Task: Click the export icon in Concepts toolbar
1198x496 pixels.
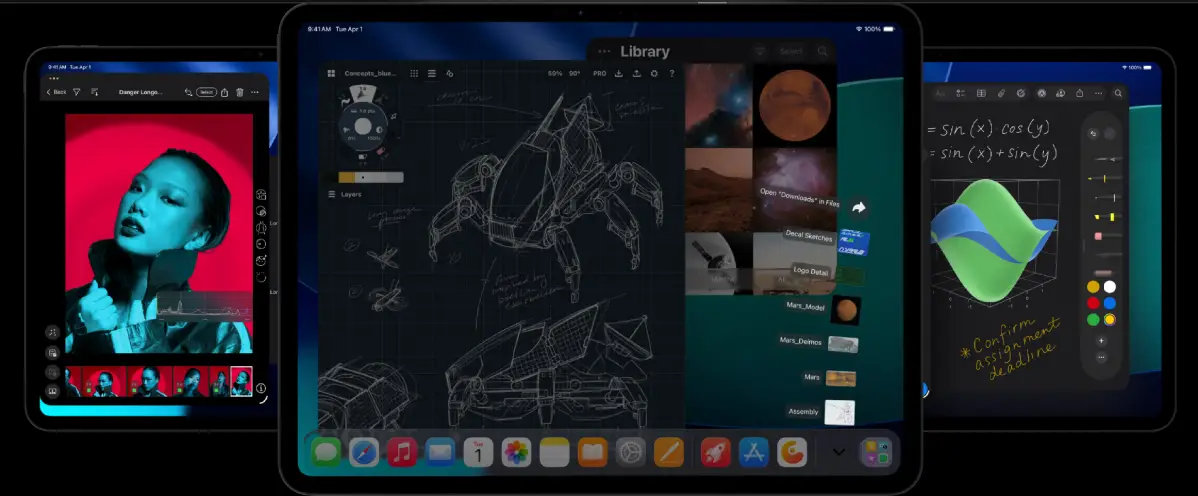Action: (x=636, y=73)
